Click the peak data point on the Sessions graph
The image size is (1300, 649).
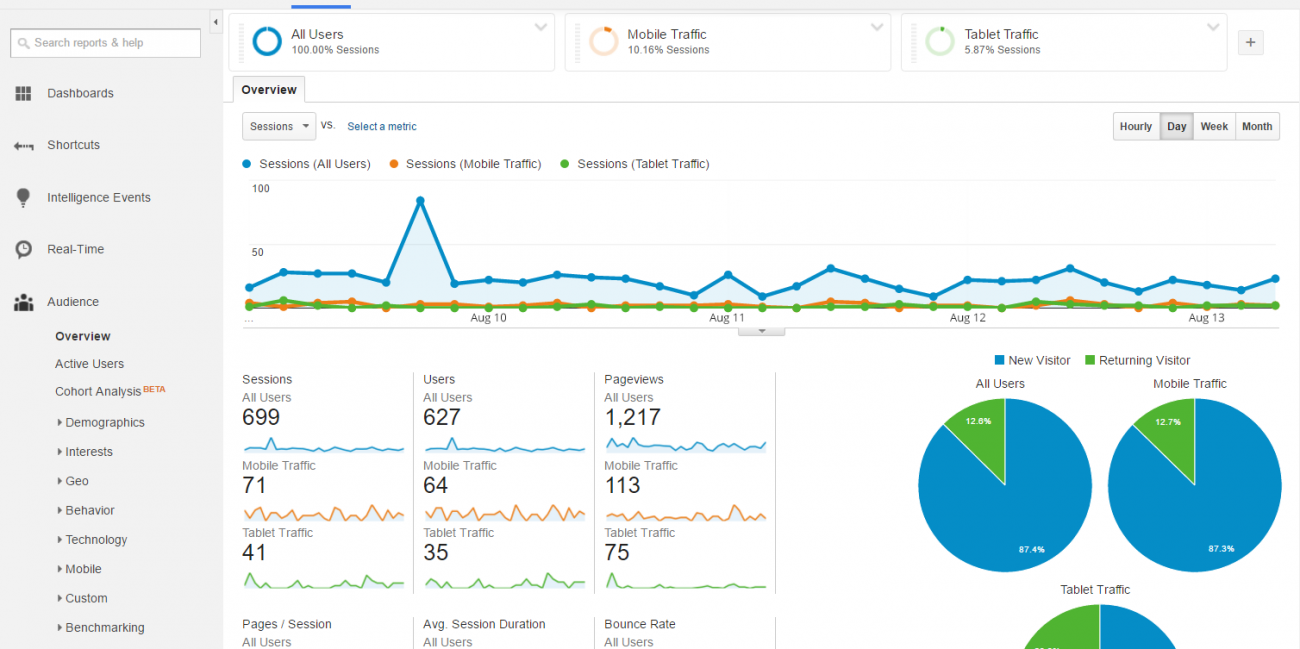coord(420,201)
